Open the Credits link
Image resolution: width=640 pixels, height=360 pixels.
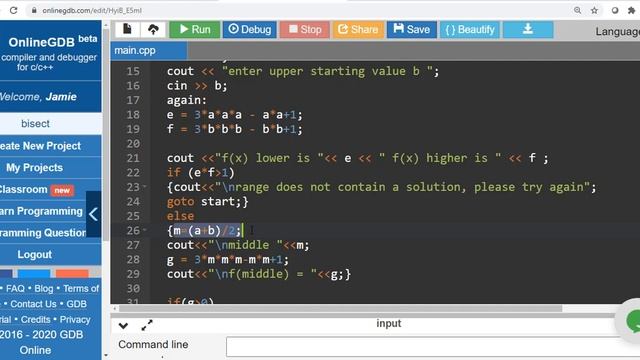click(x=36, y=320)
